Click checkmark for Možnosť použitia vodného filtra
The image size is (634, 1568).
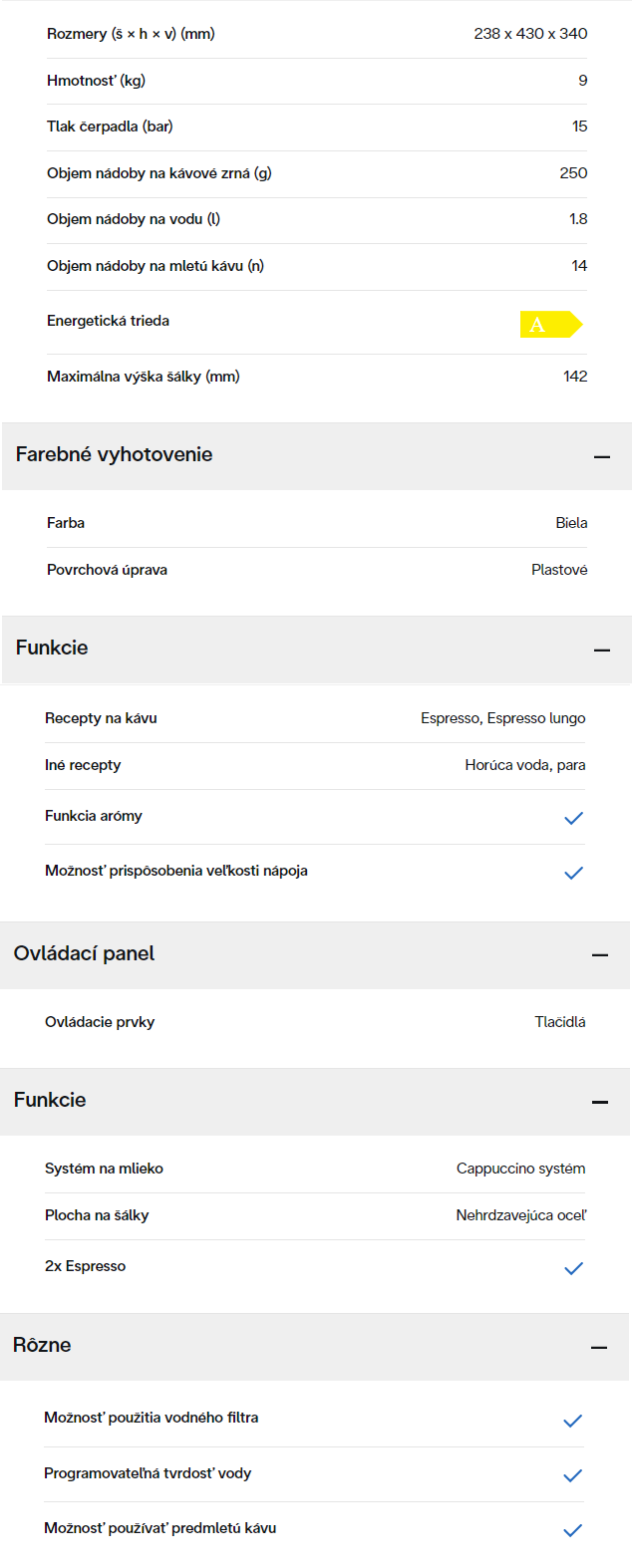coord(573,1422)
